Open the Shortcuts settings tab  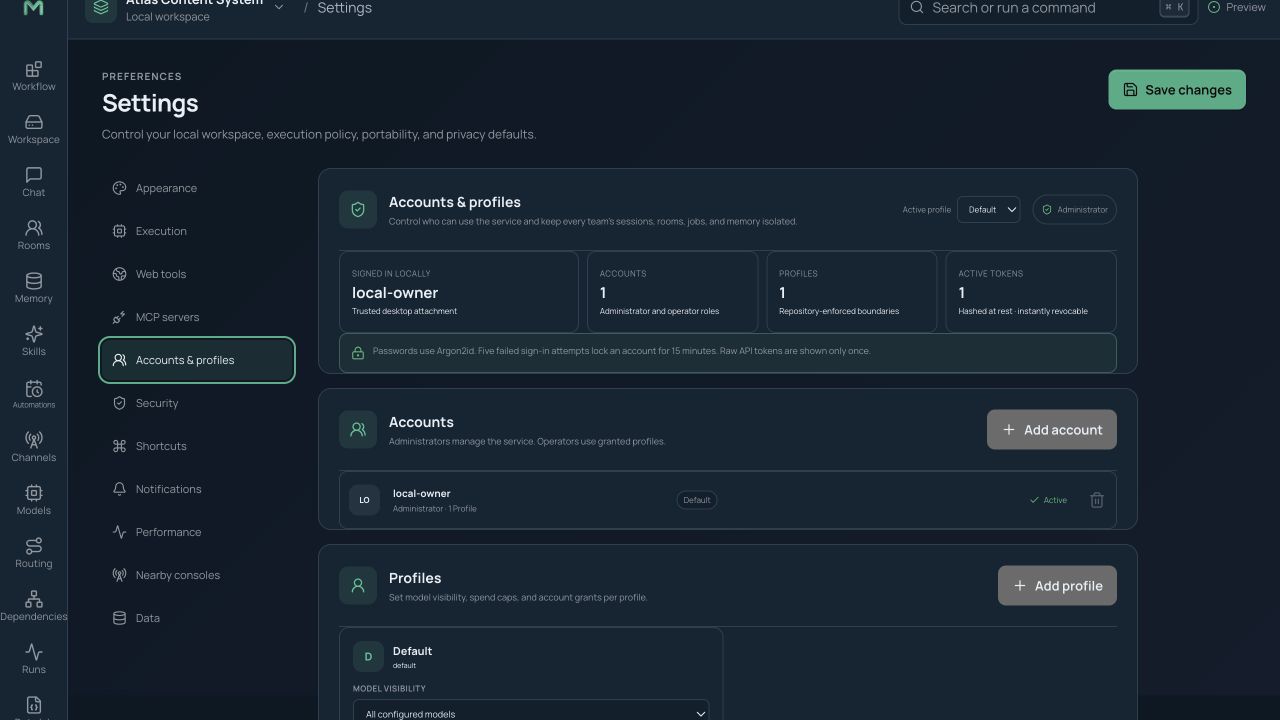[197, 446]
